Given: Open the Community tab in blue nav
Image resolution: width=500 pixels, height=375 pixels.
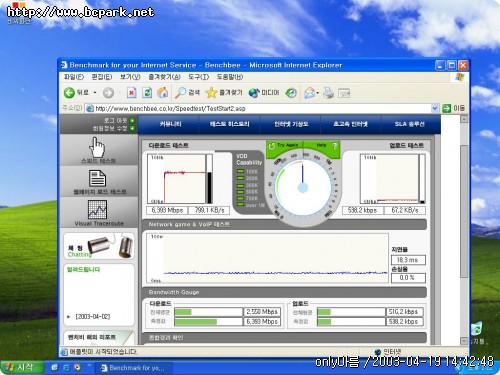Looking at the screenshot, I should (x=170, y=124).
